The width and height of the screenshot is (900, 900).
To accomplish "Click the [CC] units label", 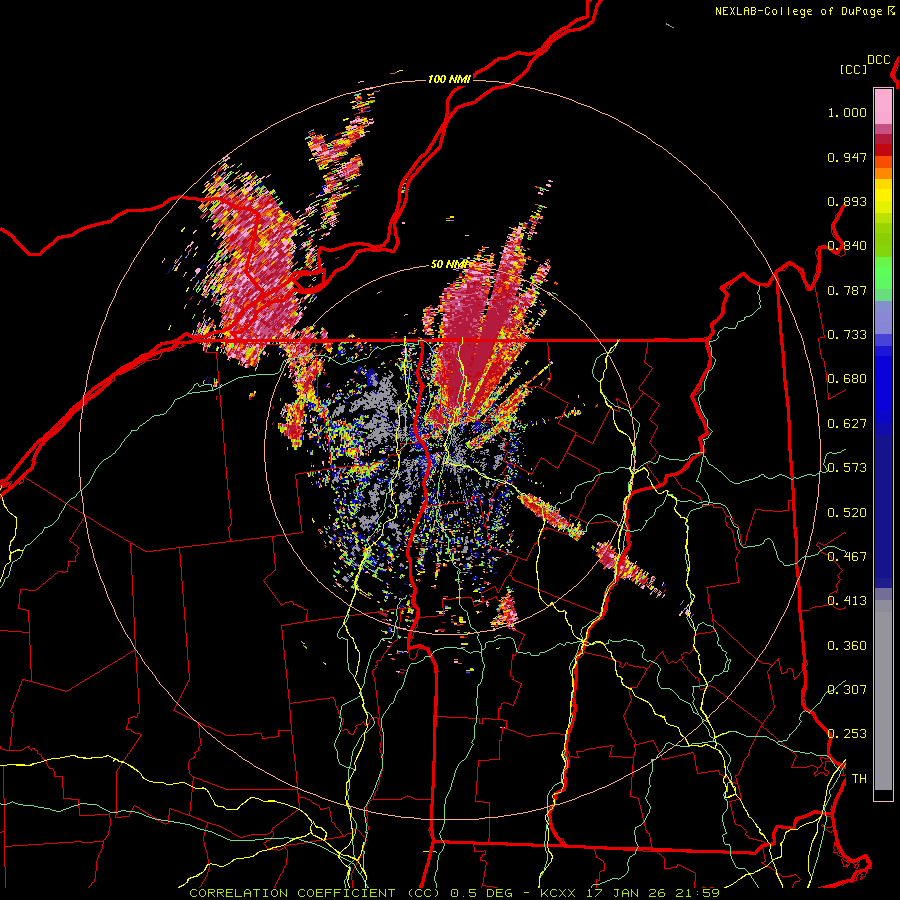I will coord(854,69).
